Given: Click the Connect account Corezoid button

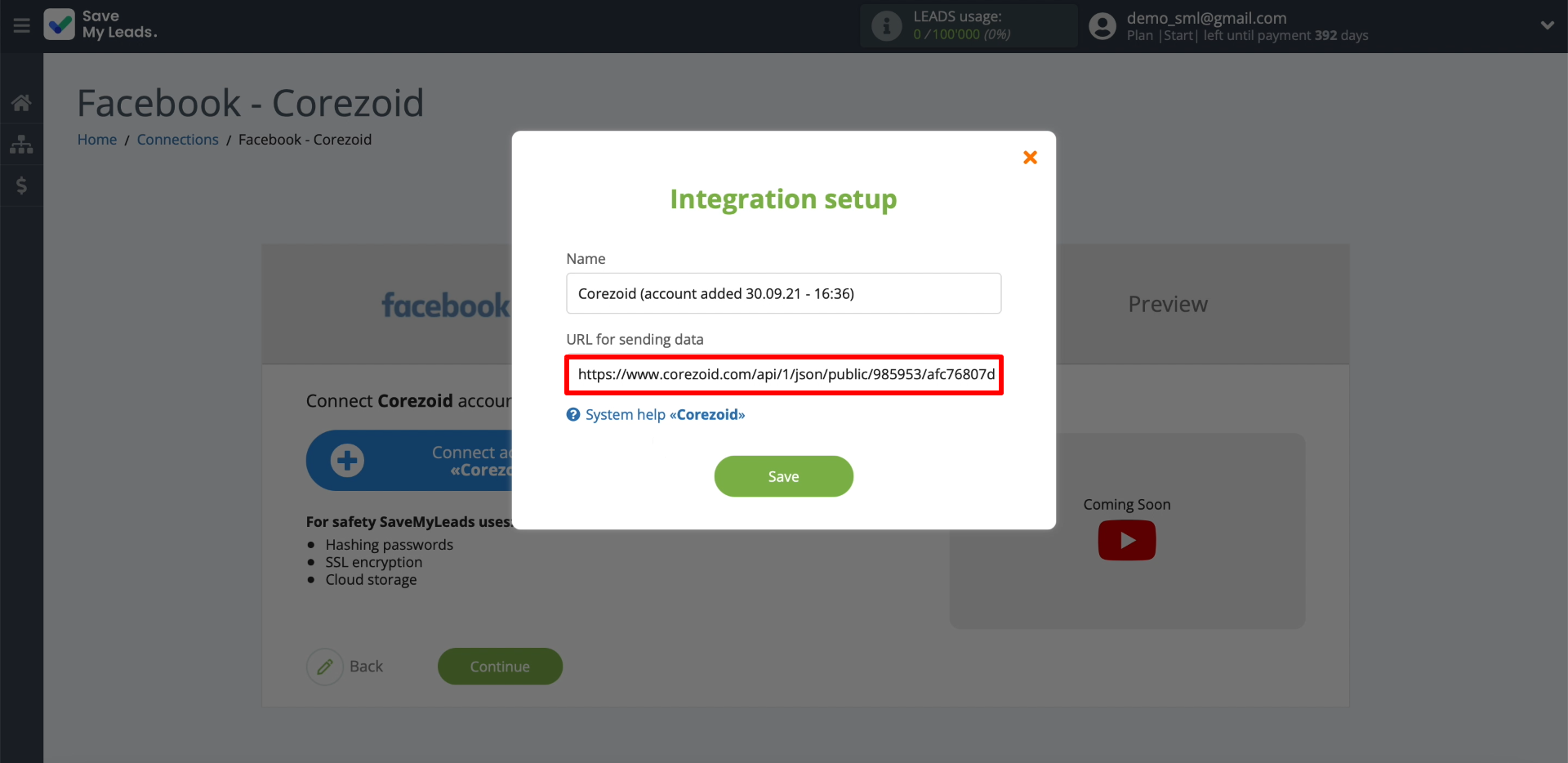Looking at the screenshot, I should coord(409,461).
